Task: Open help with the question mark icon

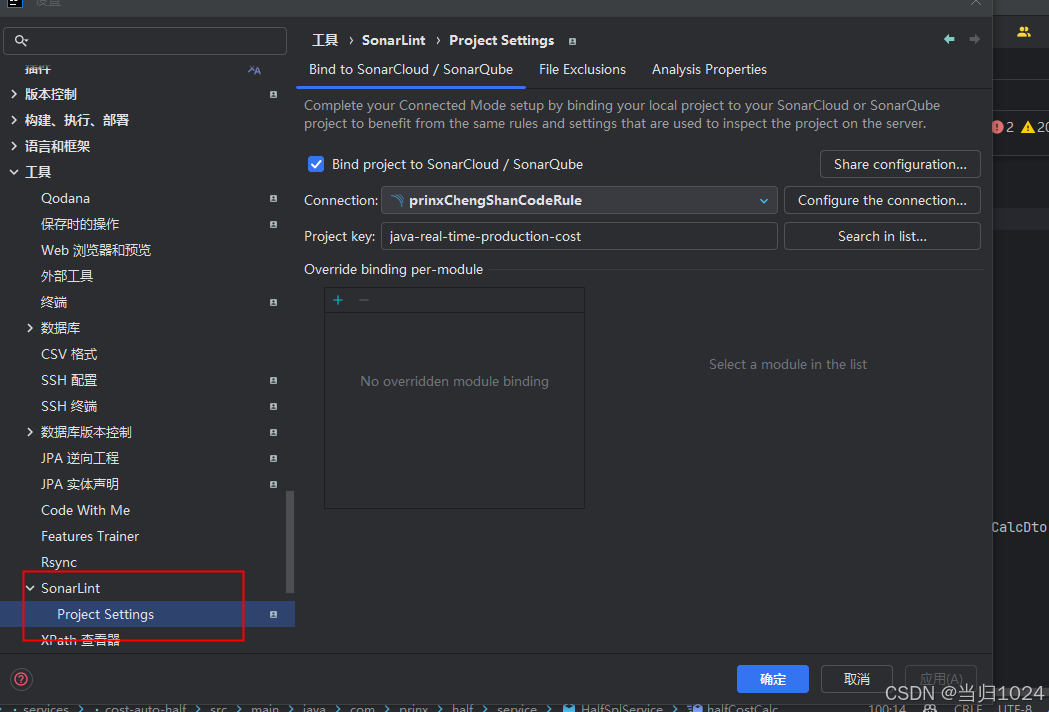Action: click(21, 679)
